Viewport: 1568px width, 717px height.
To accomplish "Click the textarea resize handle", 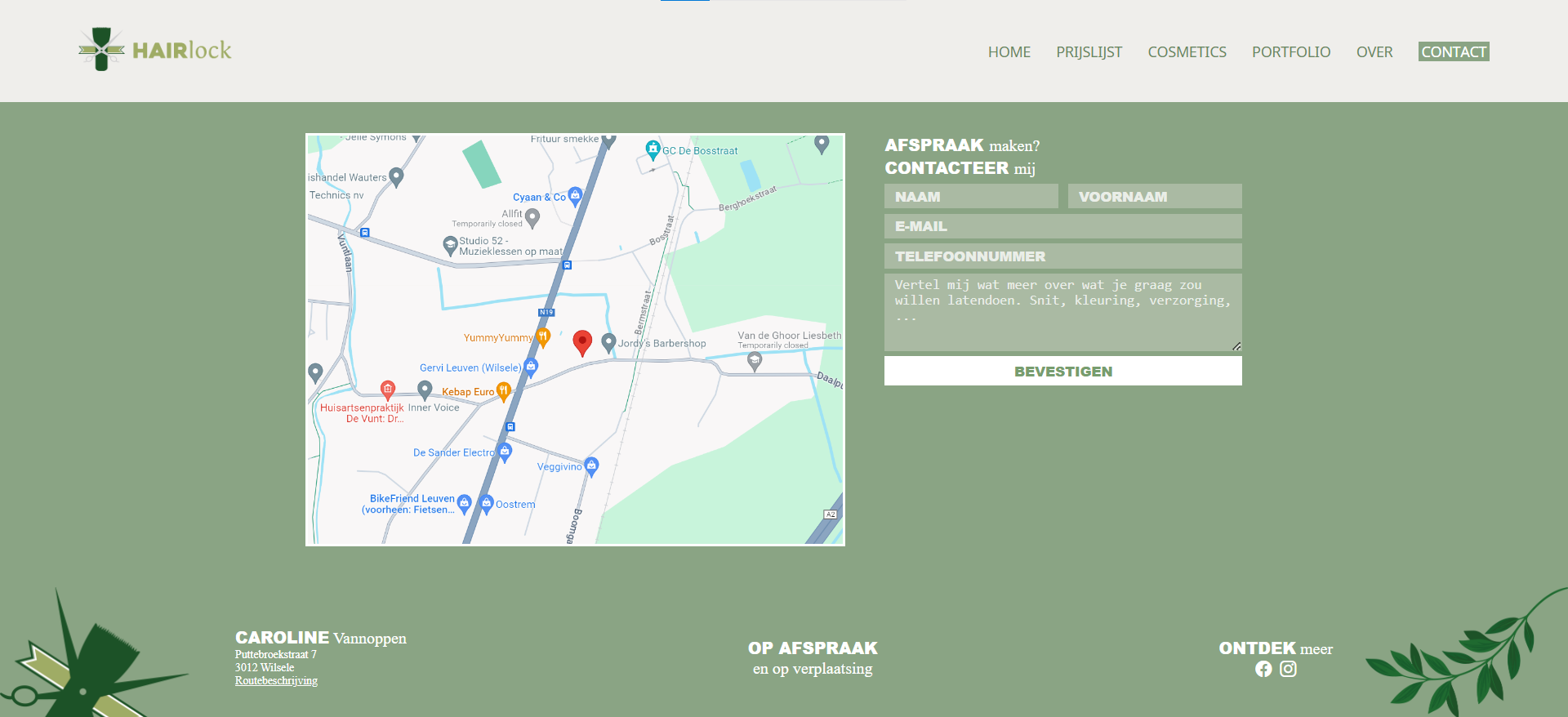I will [1236, 346].
